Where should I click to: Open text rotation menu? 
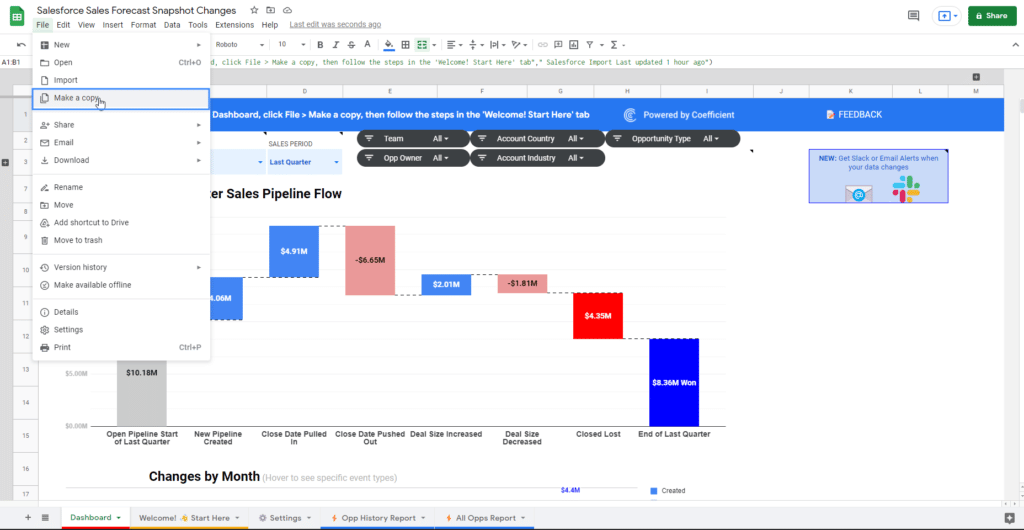[519, 45]
